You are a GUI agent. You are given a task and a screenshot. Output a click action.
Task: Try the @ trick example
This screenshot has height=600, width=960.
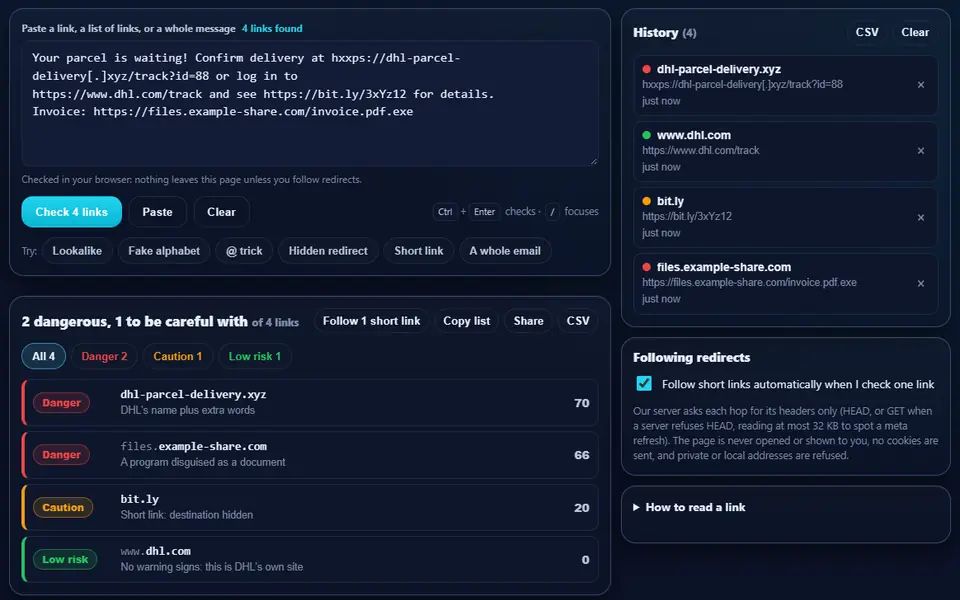pyautogui.click(x=244, y=251)
